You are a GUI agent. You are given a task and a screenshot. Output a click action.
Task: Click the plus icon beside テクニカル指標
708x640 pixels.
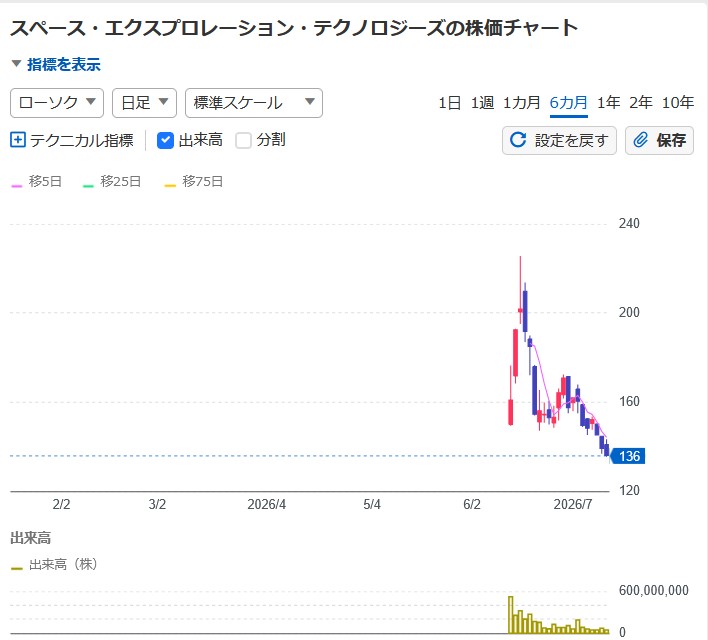(x=18, y=140)
